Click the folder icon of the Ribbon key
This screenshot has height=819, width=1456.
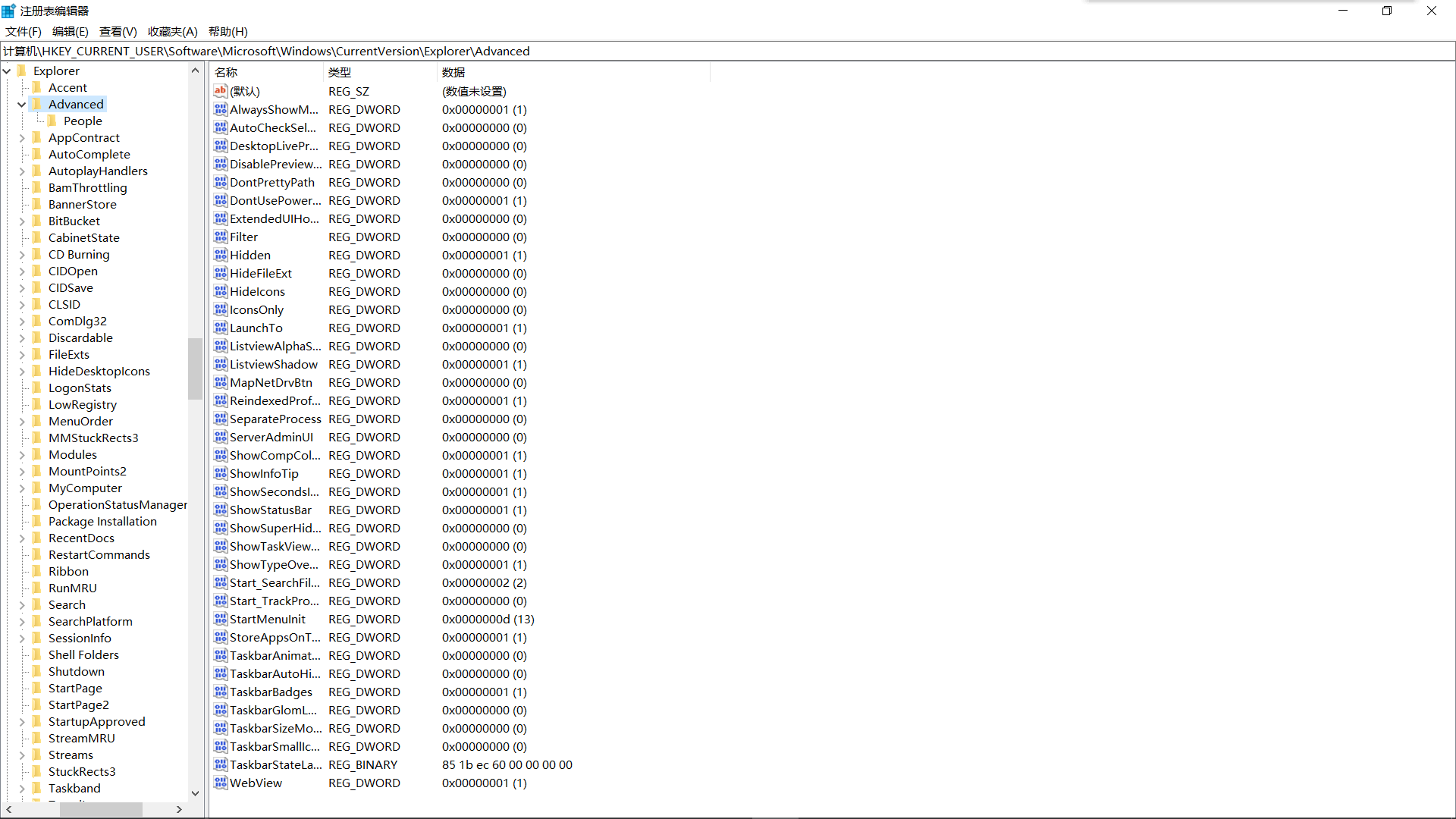36,571
